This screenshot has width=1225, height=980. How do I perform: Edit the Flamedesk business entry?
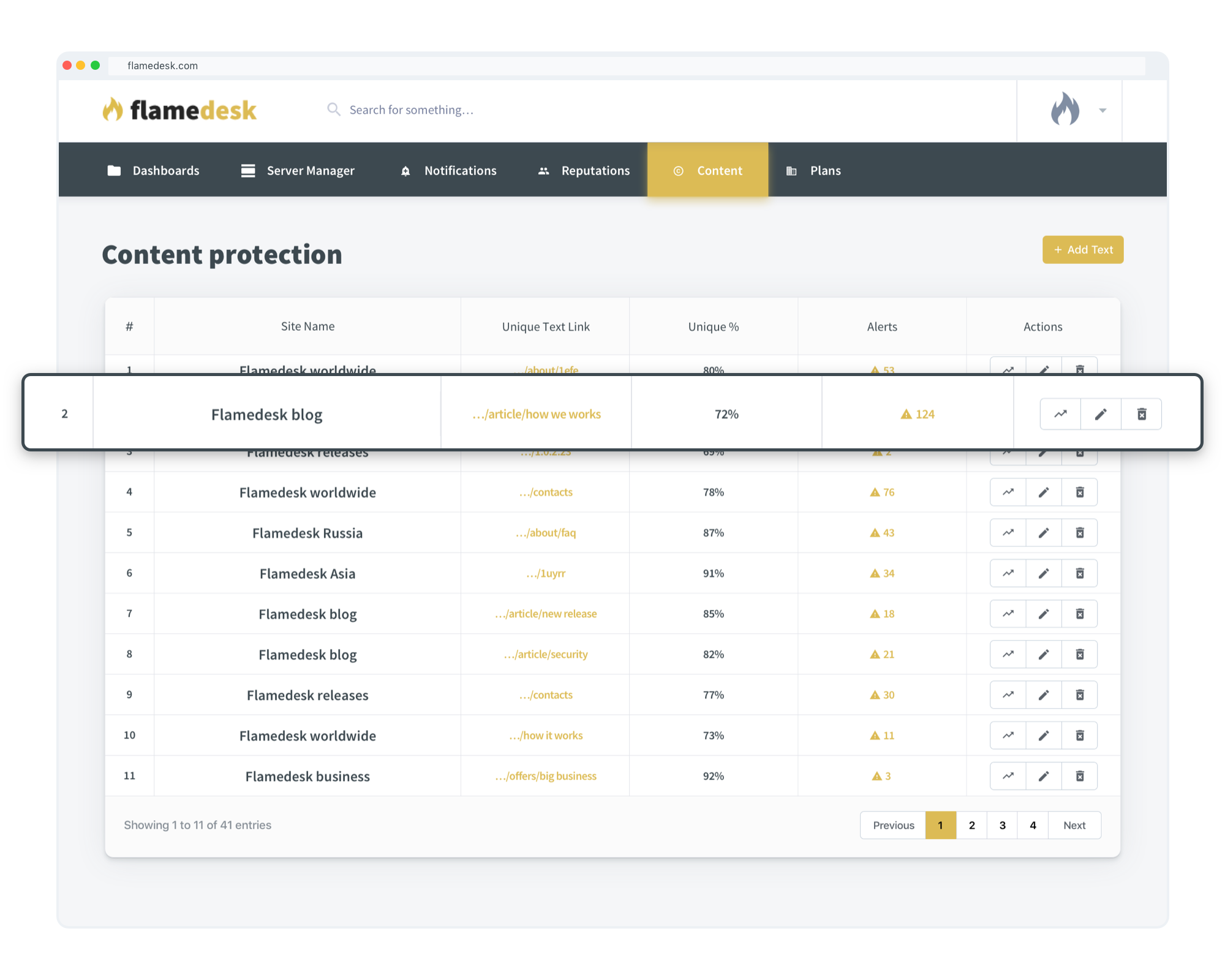tap(1044, 776)
